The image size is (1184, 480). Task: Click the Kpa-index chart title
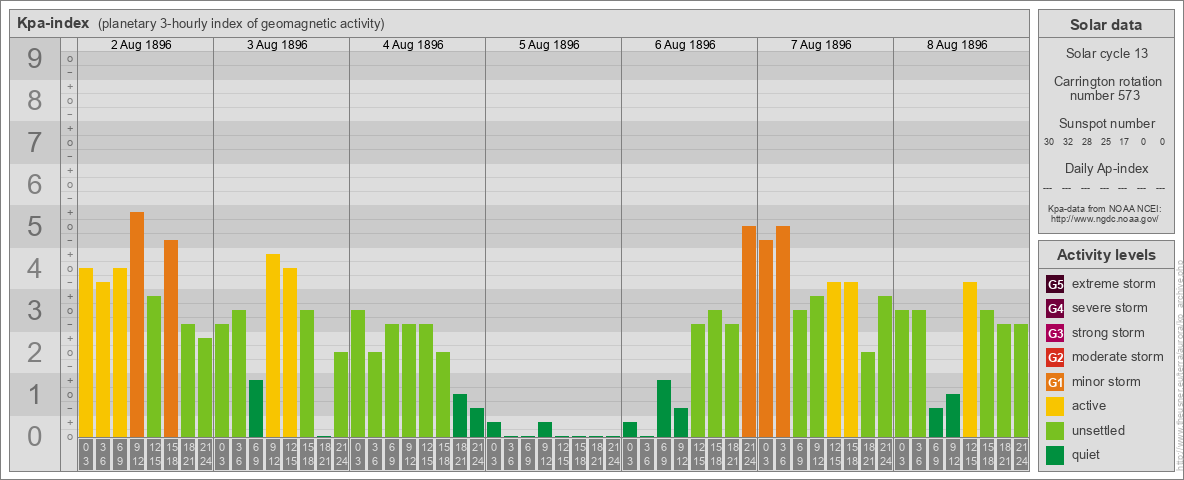point(54,23)
